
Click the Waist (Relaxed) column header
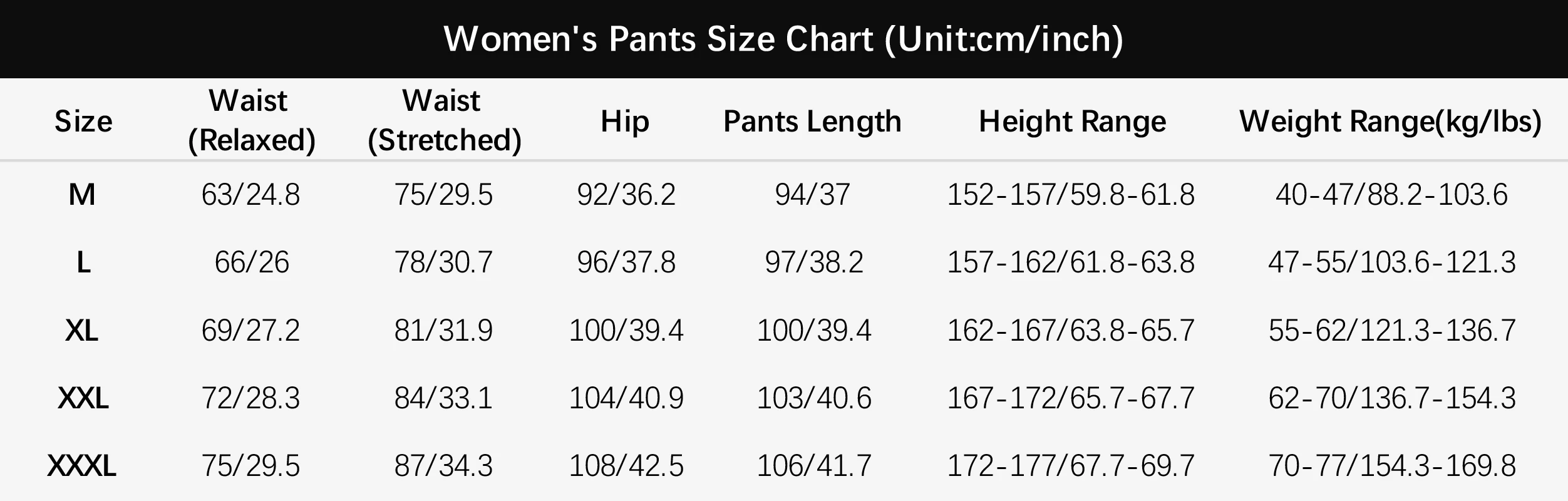[x=251, y=120]
